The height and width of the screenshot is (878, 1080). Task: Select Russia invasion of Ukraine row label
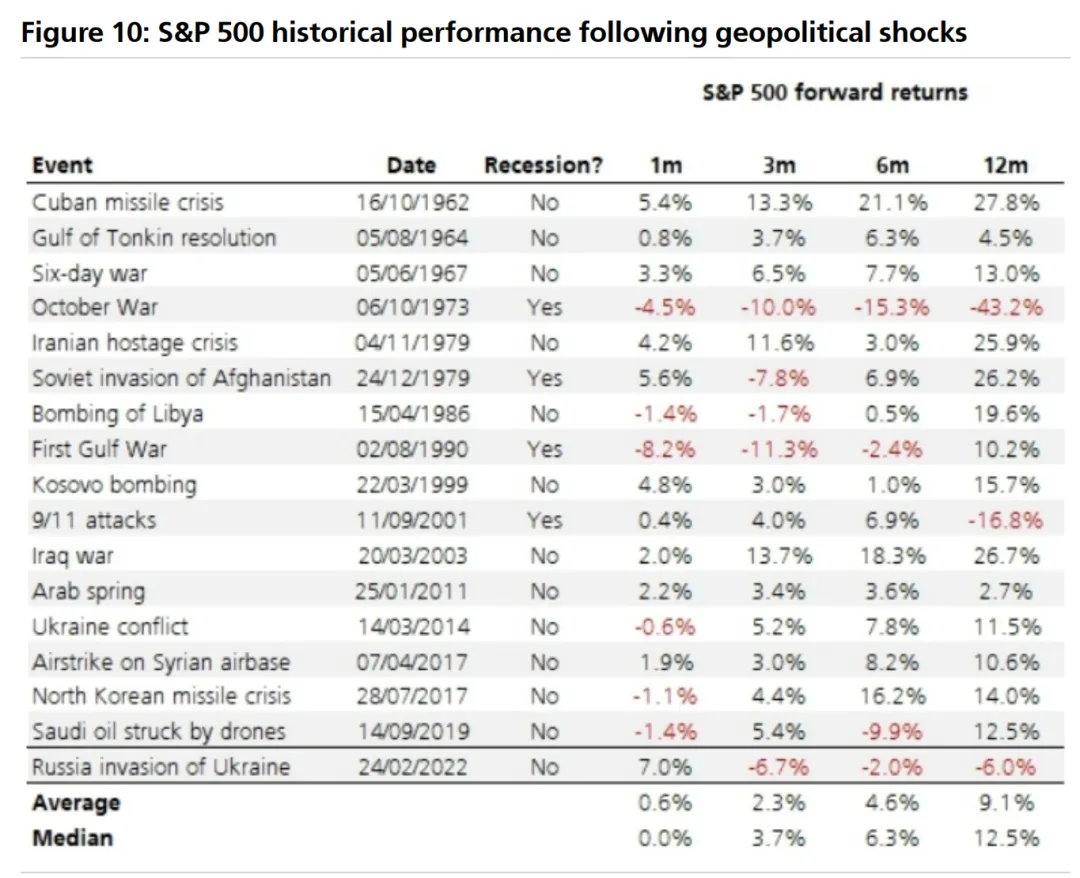click(161, 767)
